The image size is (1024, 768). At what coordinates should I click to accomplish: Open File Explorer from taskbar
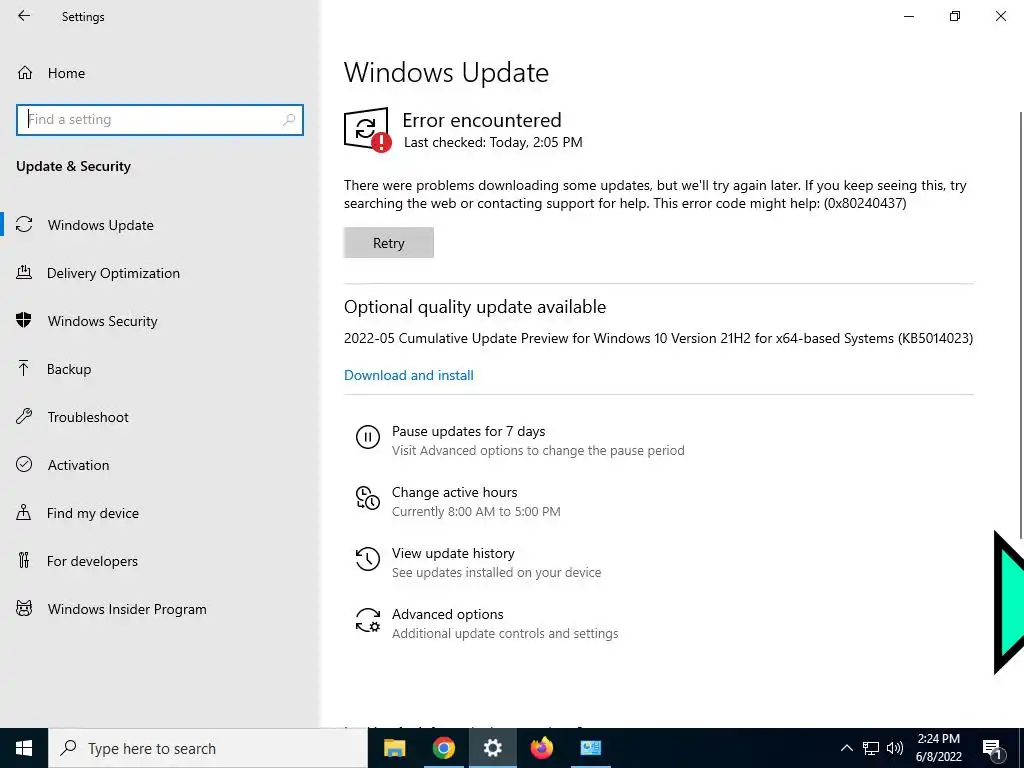click(x=394, y=748)
